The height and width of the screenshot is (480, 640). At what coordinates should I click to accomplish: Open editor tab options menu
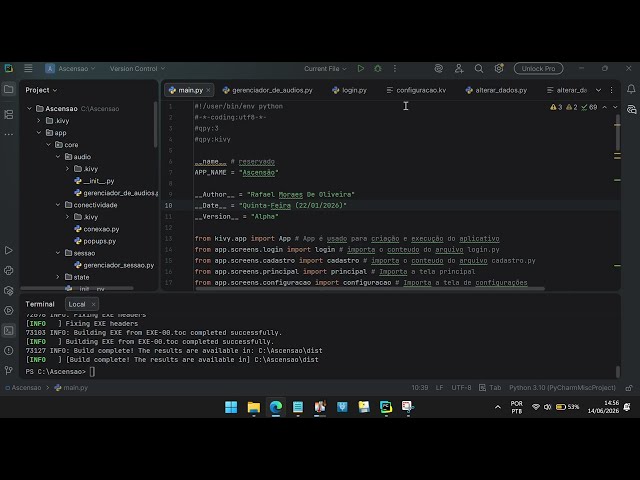[x=611, y=90]
